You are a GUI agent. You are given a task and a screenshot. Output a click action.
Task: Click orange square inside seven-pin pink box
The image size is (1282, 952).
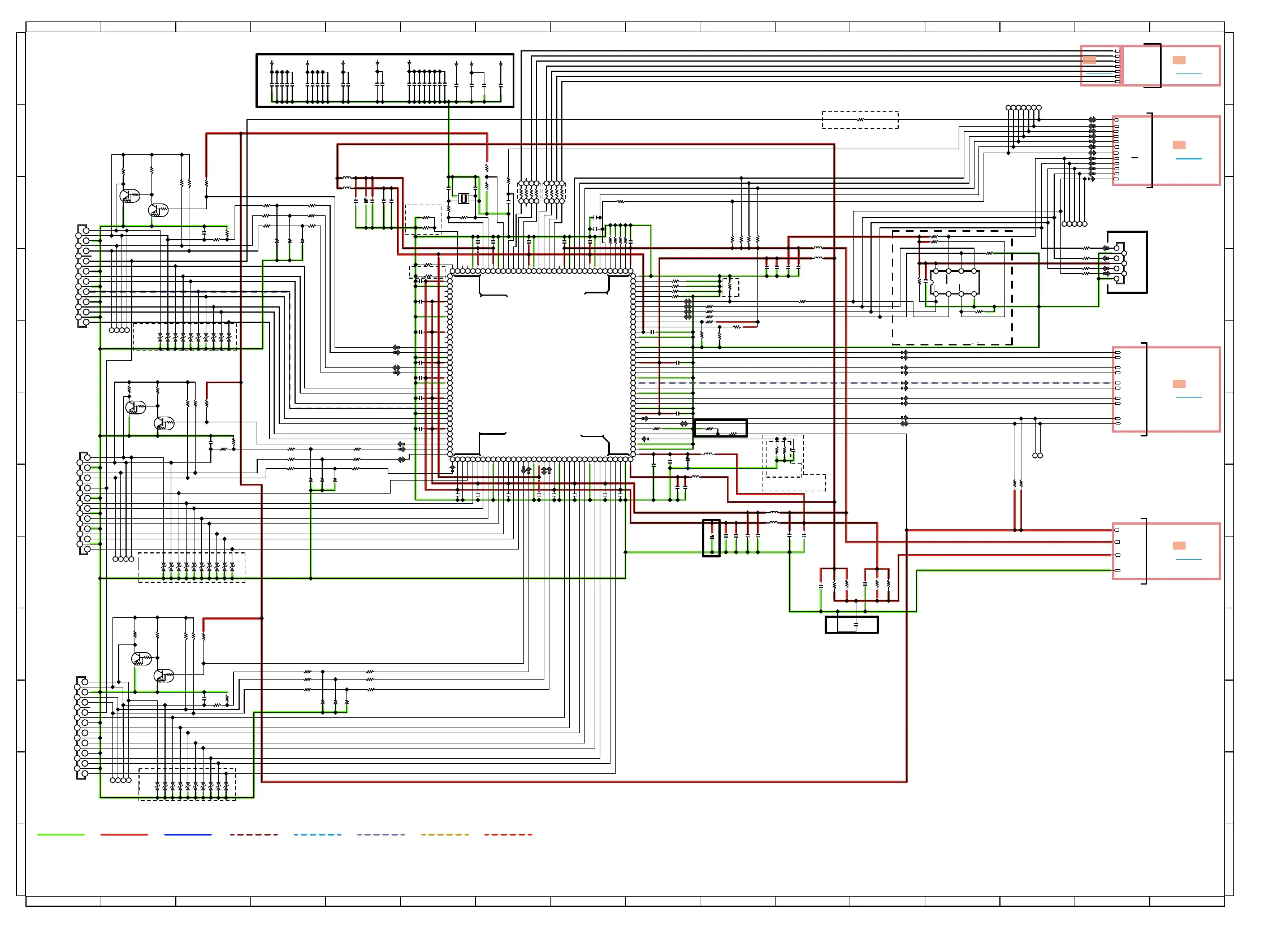[x=1089, y=60]
